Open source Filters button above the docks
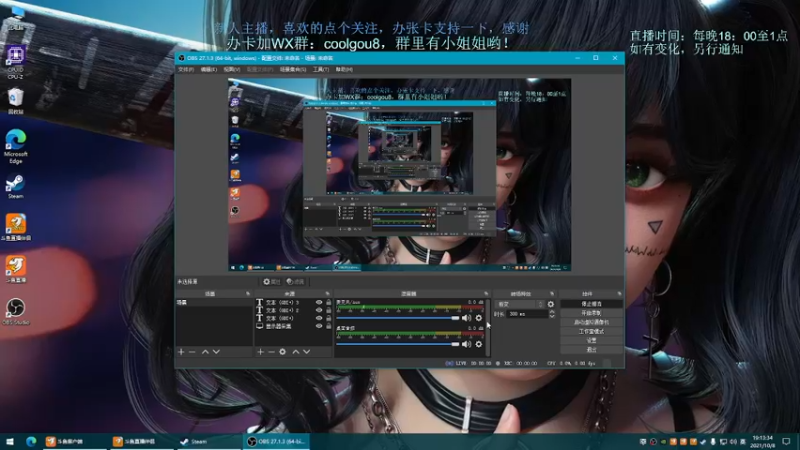Image resolution: width=800 pixels, height=450 pixels. pos(295,282)
